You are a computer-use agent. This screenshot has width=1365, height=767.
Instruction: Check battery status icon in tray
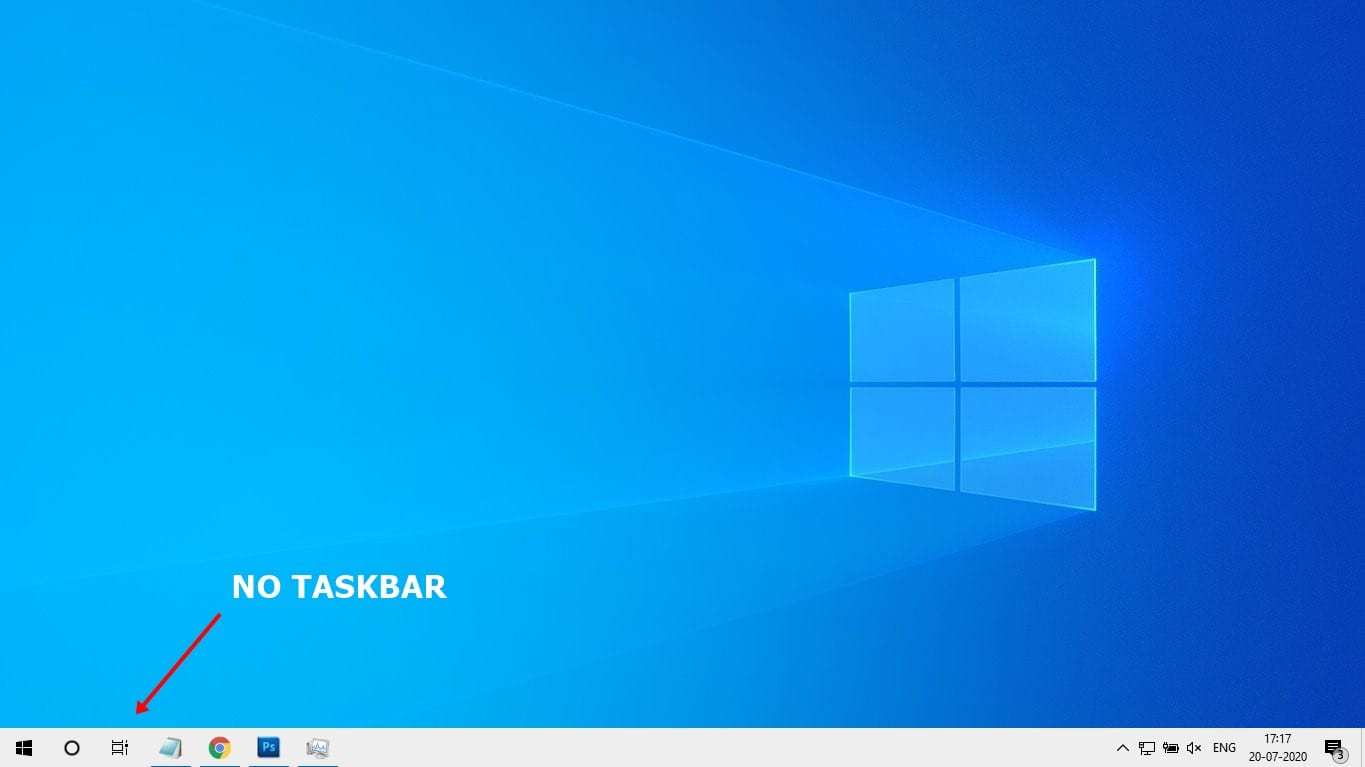click(1170, 748)
